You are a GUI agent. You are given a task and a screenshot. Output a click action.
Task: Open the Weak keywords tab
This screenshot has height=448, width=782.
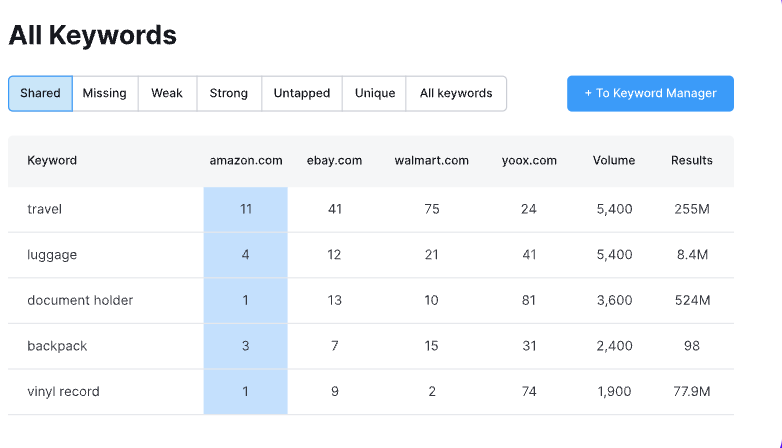tap(167, 94)
